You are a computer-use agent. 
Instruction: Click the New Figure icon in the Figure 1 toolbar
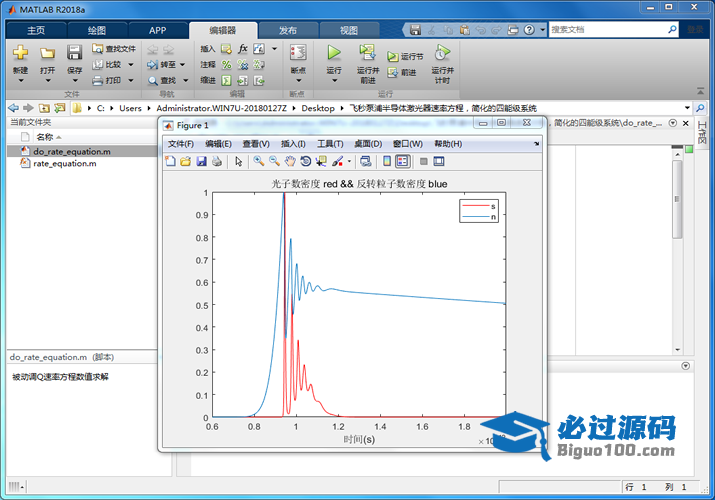171,161
